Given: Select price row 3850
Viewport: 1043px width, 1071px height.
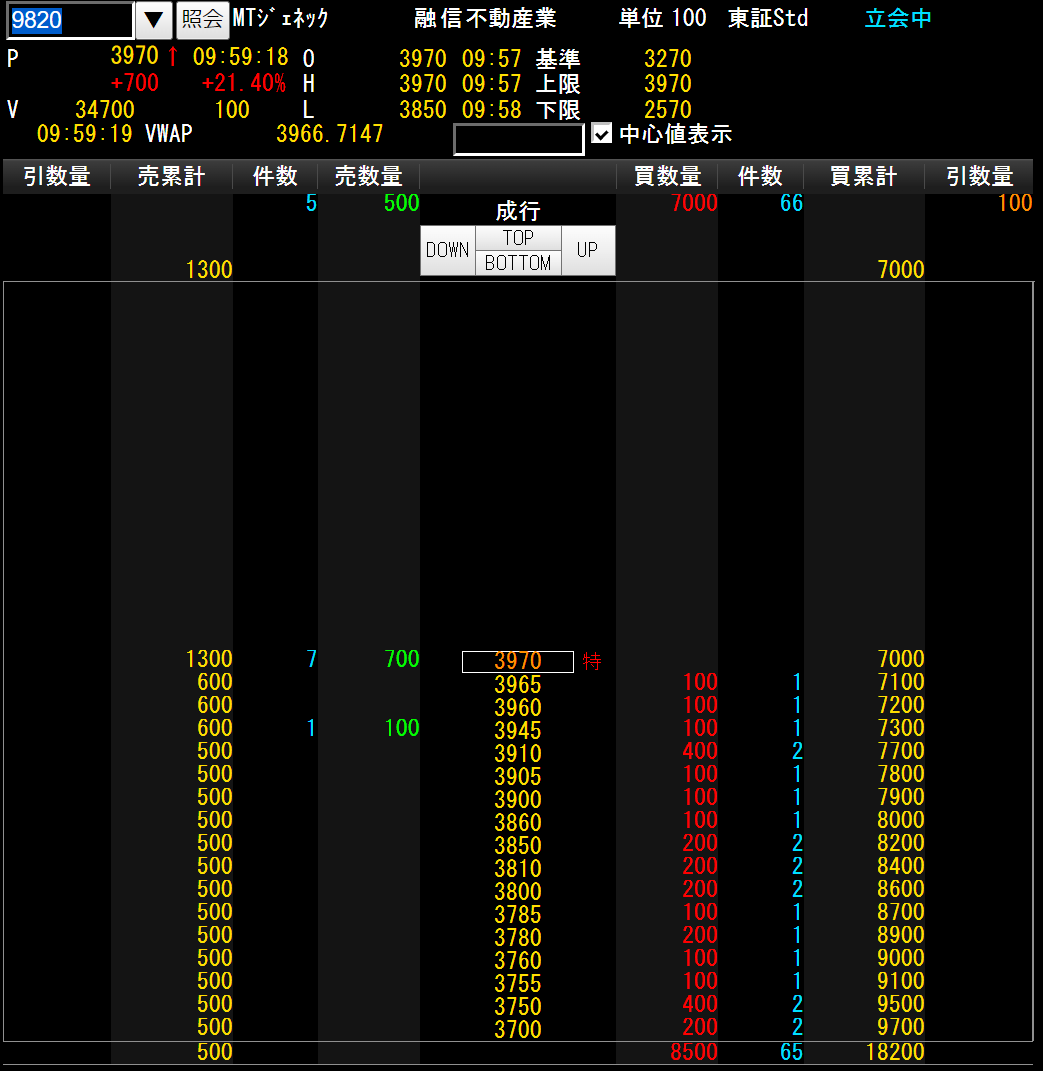Looking at the screenshot, I should tap(518, 846).
